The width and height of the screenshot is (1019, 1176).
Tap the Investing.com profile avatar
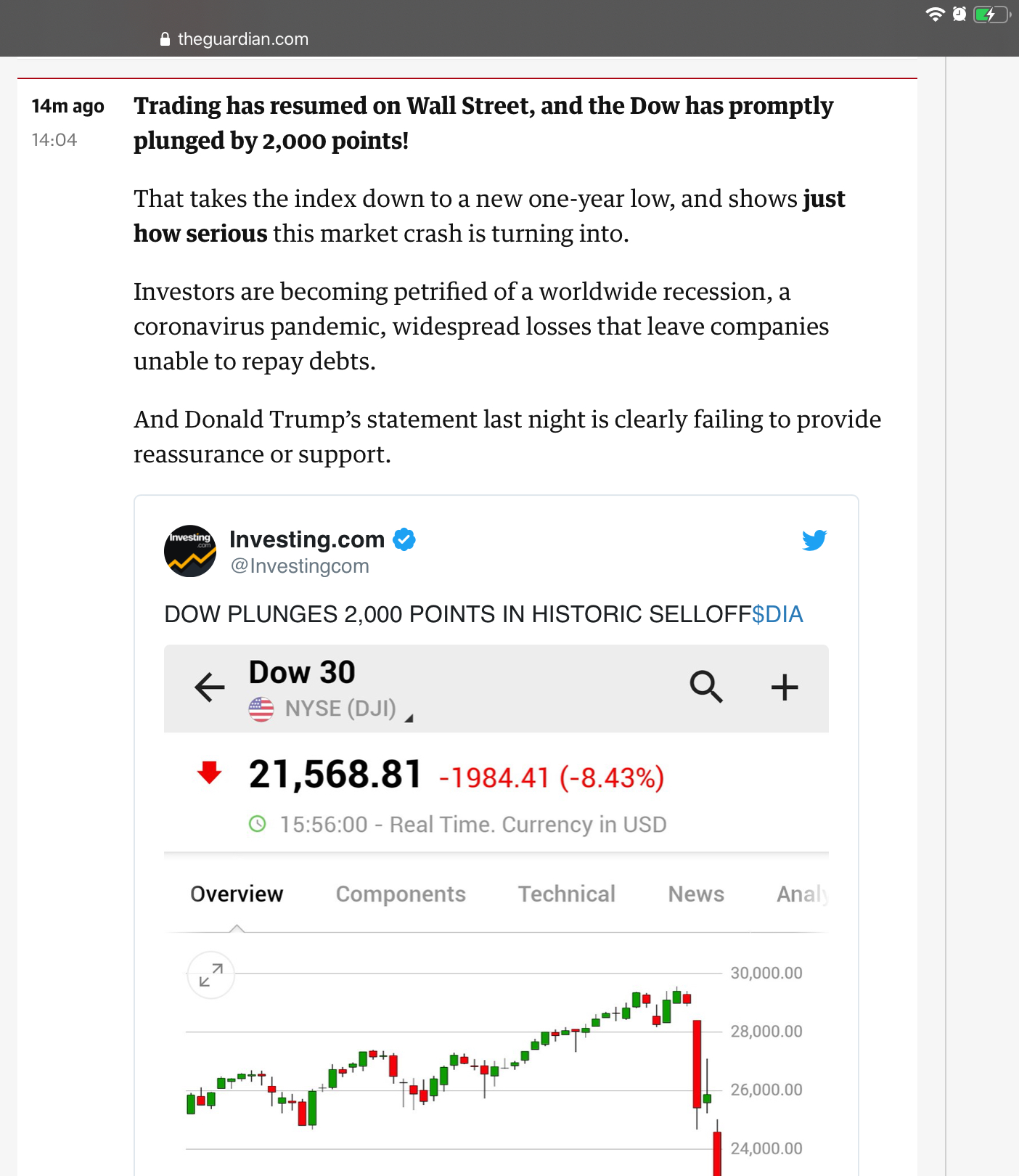click(x=190, y=551)
